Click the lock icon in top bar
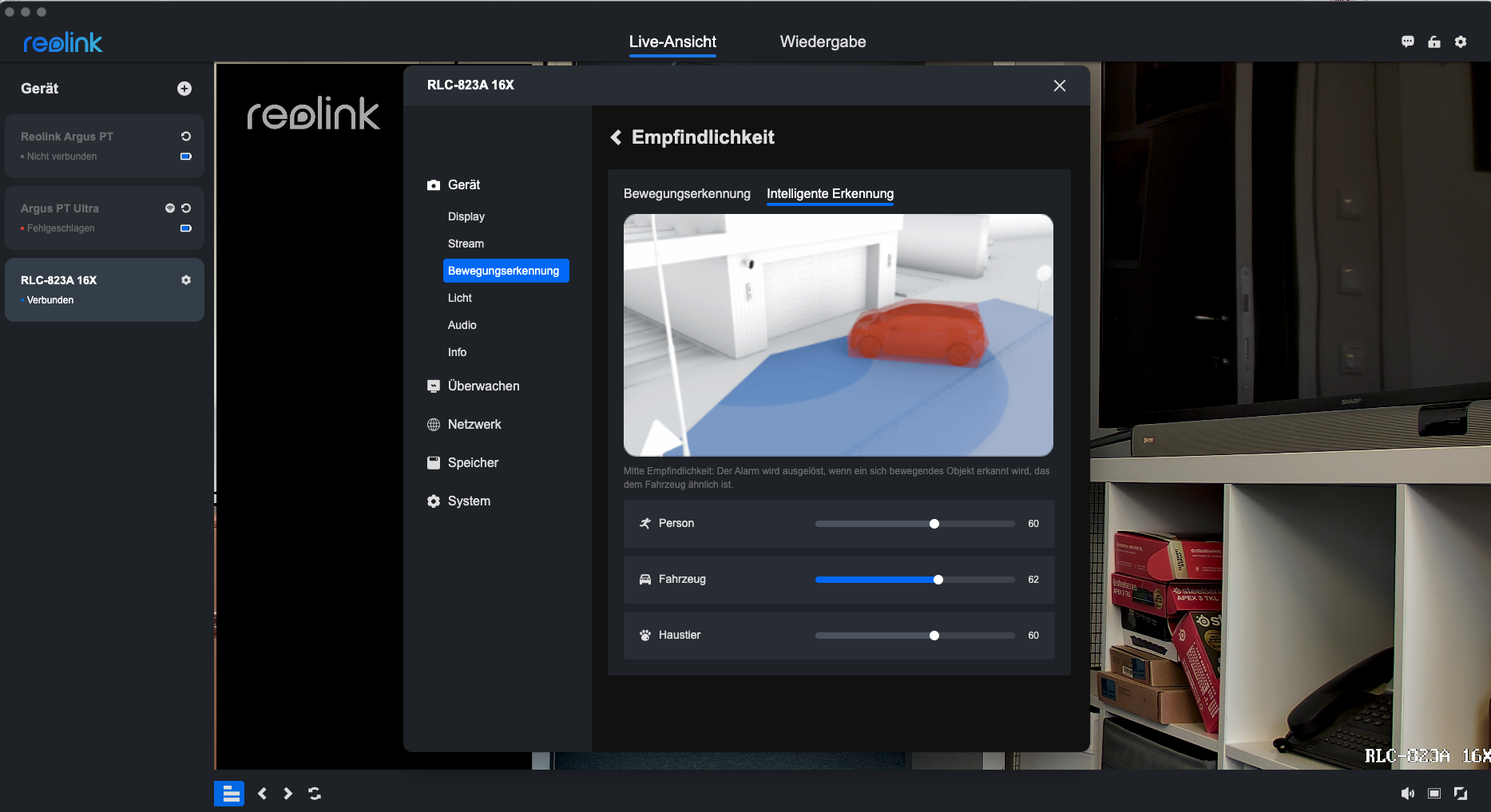Image resolution: width=1491 pixels, height=812 pixels. (1434, 42)
